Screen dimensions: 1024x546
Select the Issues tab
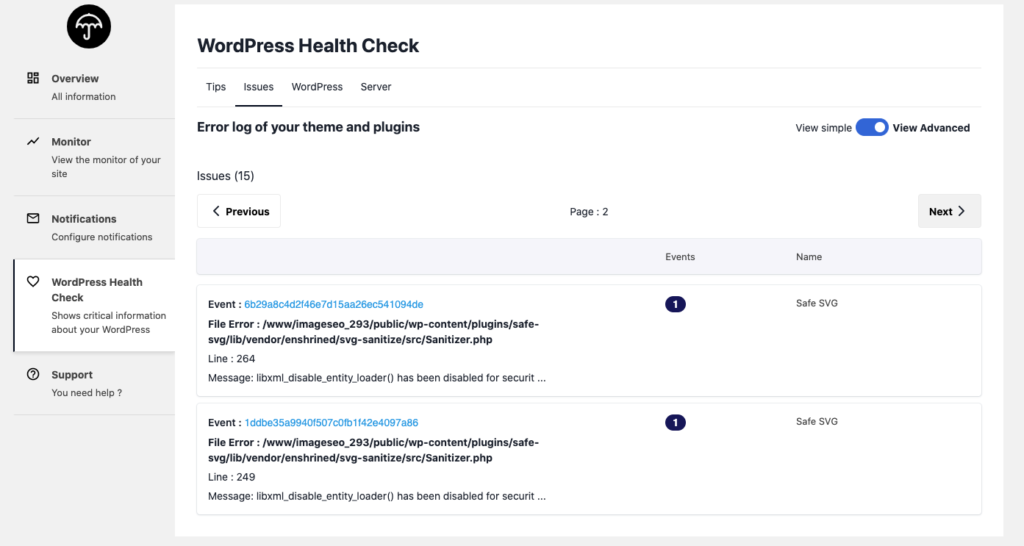pyautogui.click(x=259, y=87)
